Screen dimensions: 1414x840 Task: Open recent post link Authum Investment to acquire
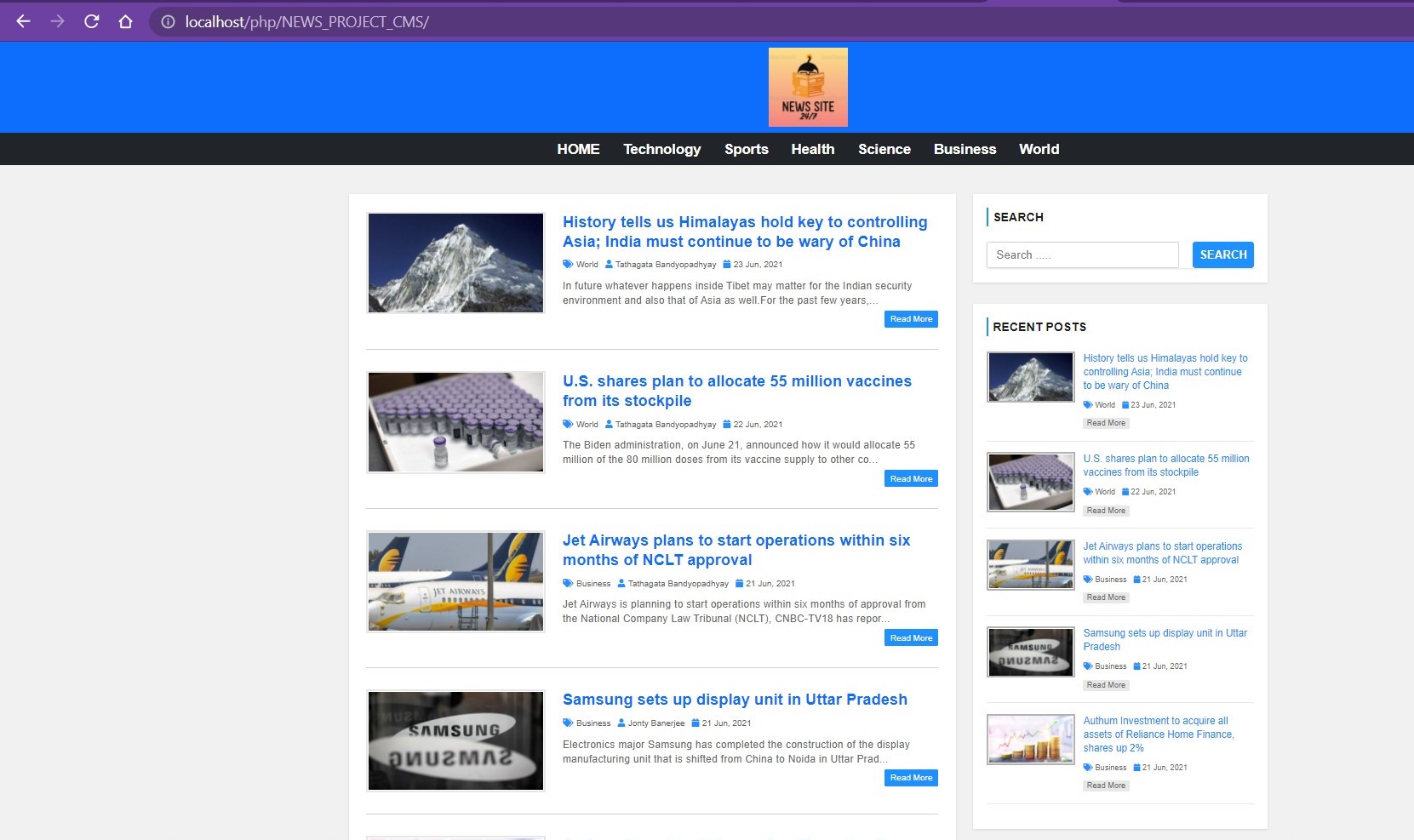click(x=1159, y=734)
